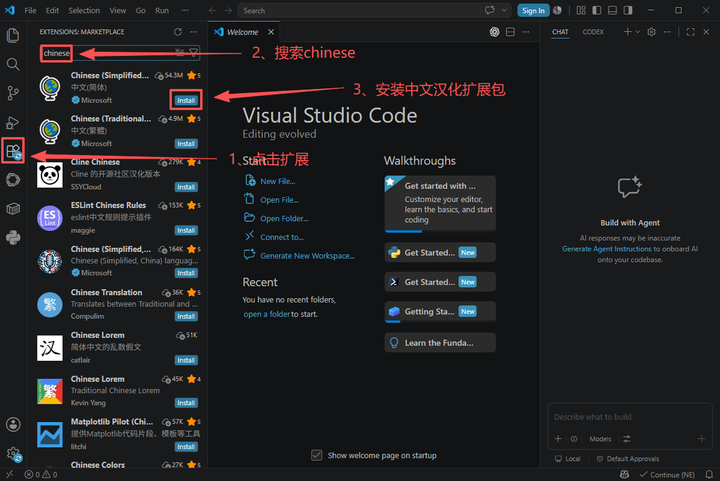Viewport: 720px width, 481px height.
Task: Click the Sign In button
Action: (533, 10)
